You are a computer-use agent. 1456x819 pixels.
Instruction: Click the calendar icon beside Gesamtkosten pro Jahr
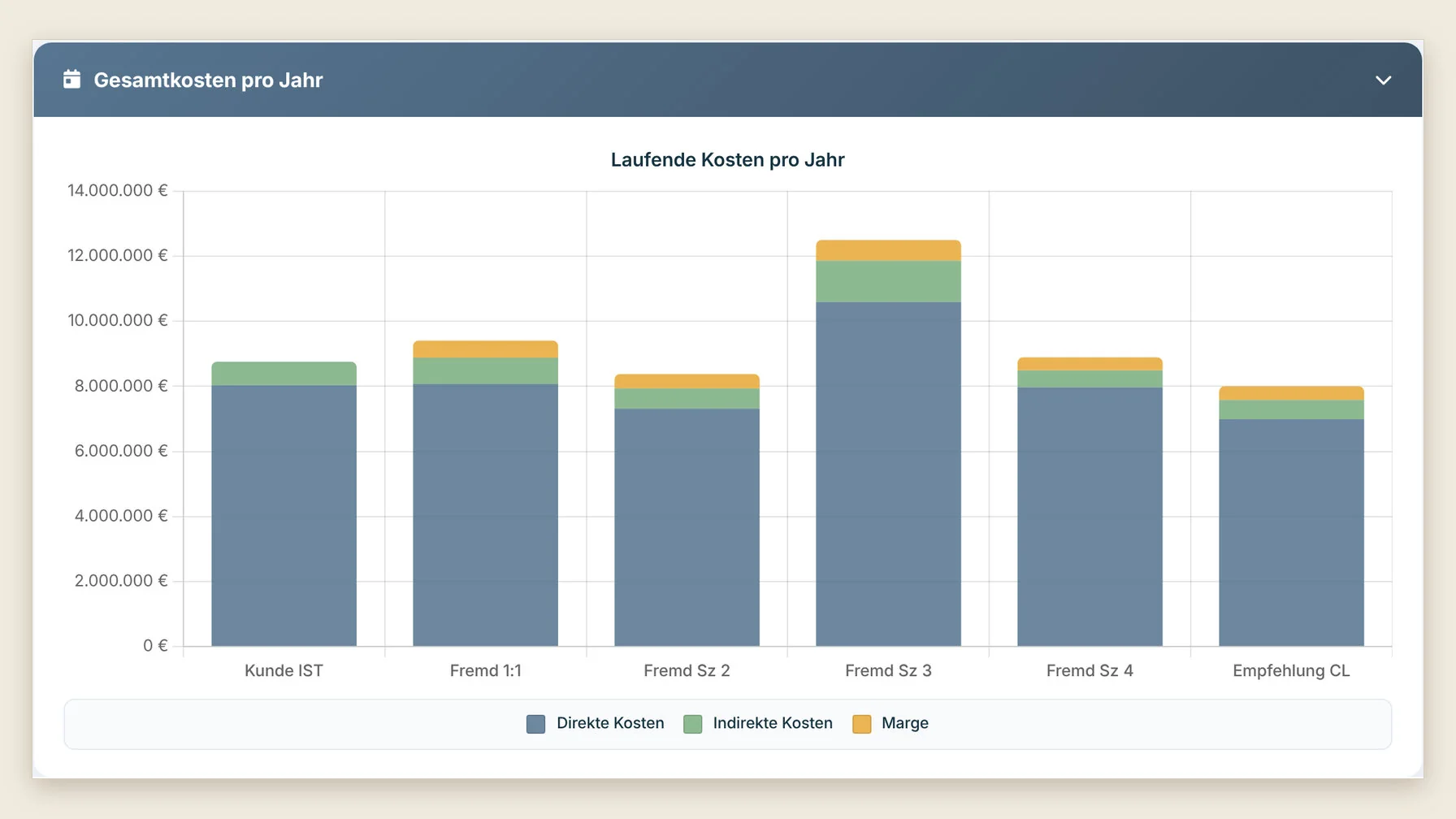[x=71, y=79]
